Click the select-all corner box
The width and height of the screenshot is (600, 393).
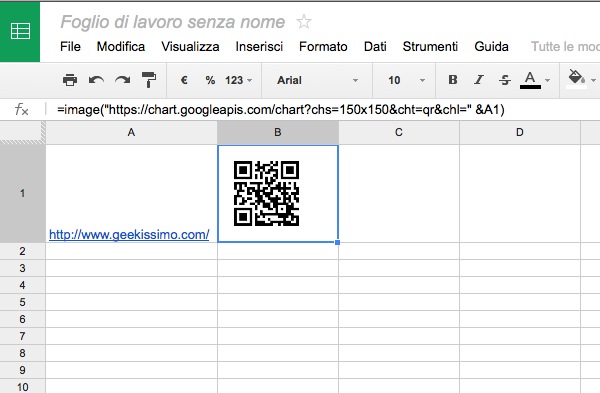point(23,132)
